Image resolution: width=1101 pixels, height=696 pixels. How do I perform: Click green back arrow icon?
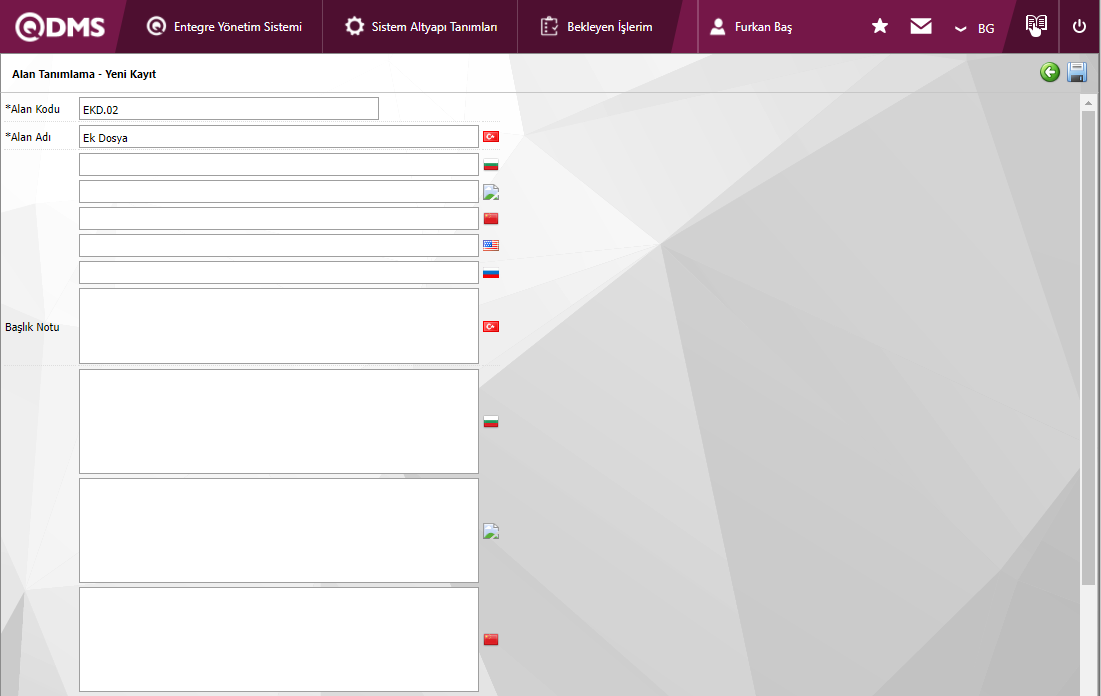(1050, 72)
